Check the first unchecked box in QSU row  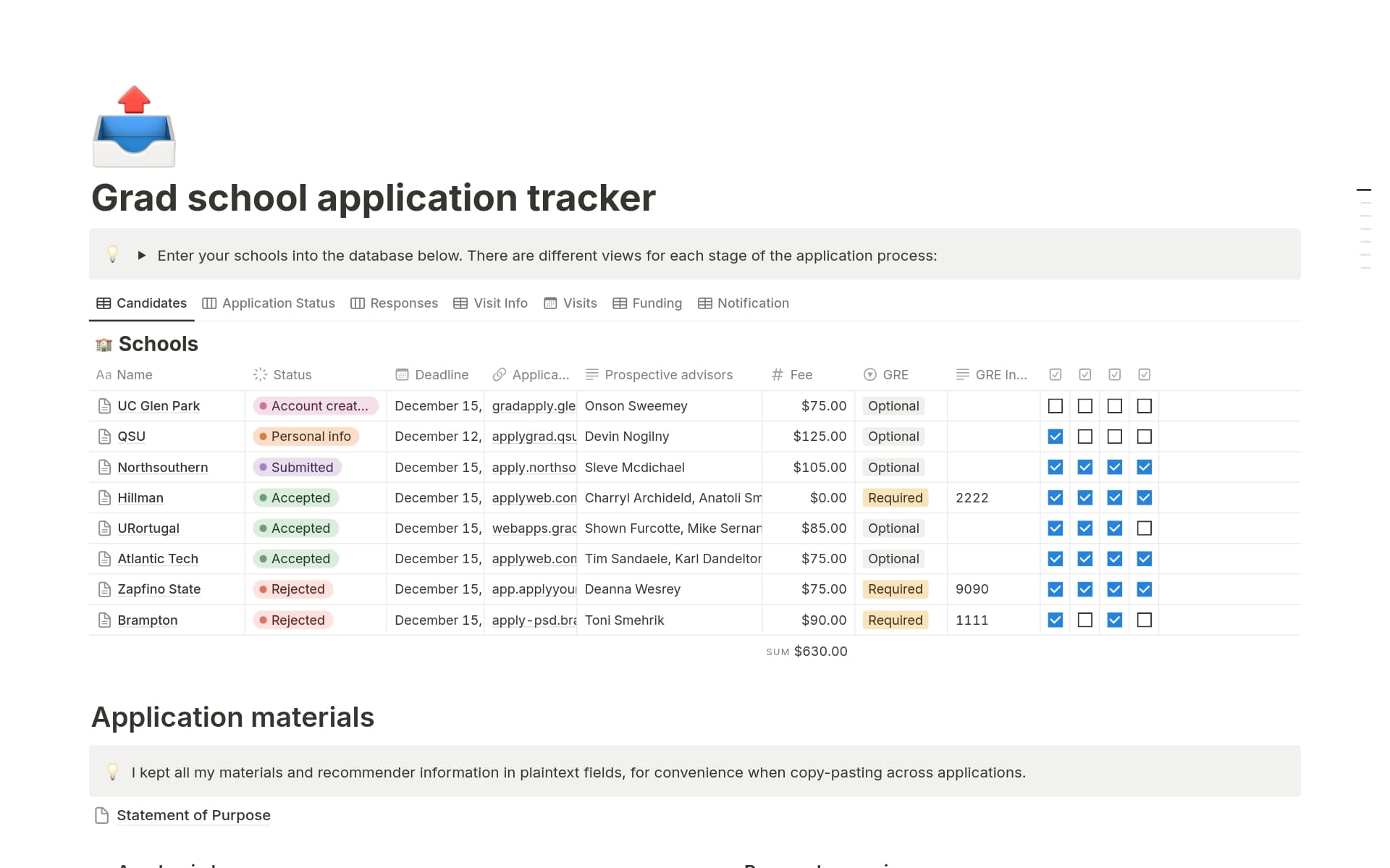[1084, 436]
